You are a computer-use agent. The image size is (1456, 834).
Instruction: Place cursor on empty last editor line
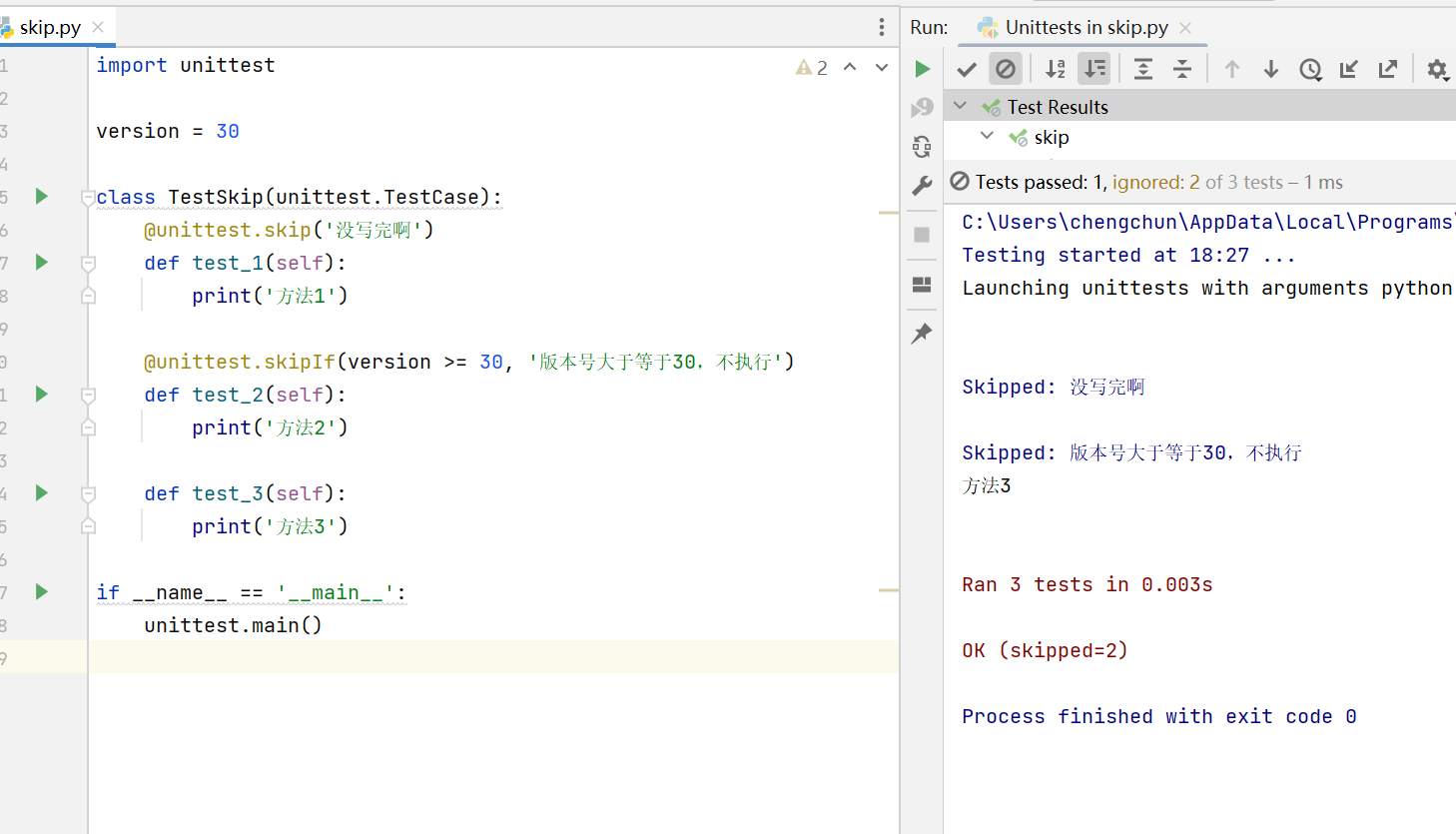pos(493,657)
